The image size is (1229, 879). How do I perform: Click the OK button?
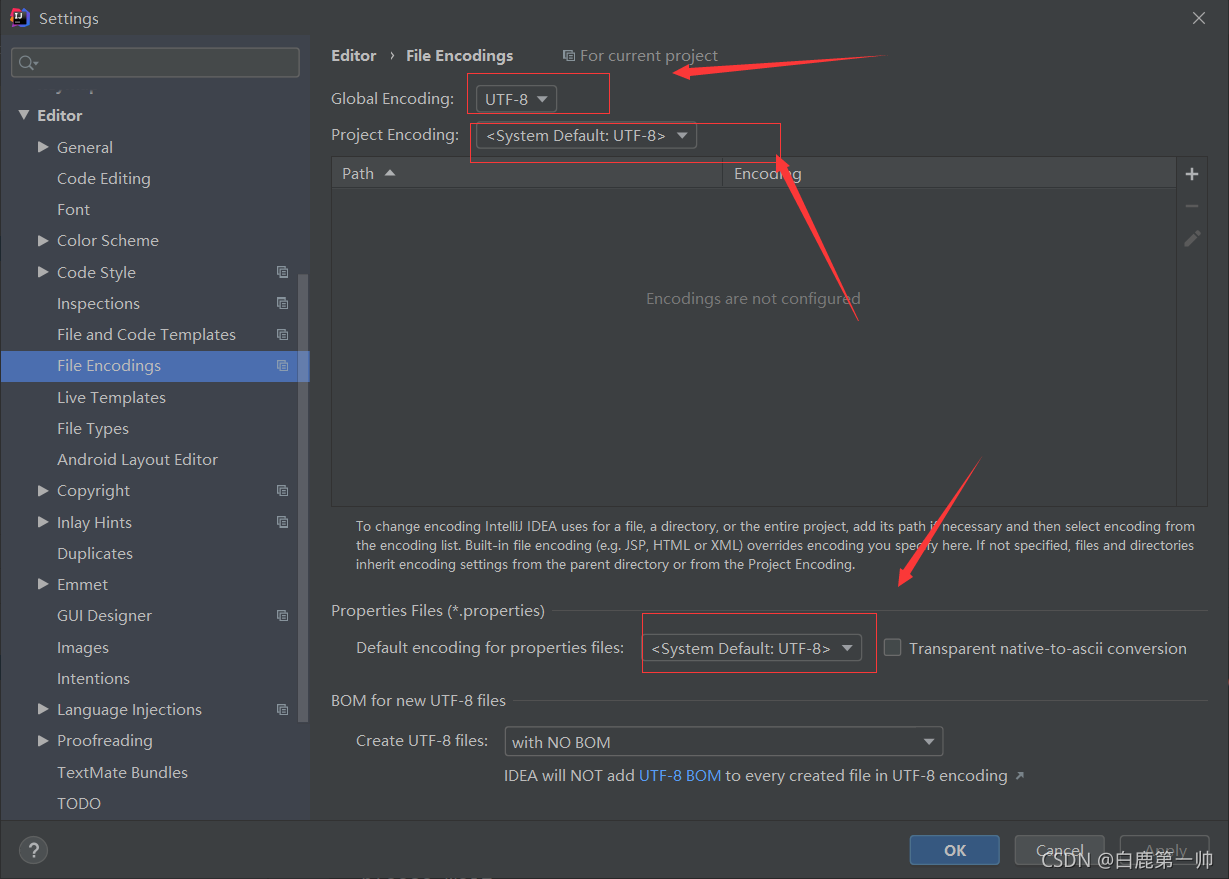[x=954, y=850]
